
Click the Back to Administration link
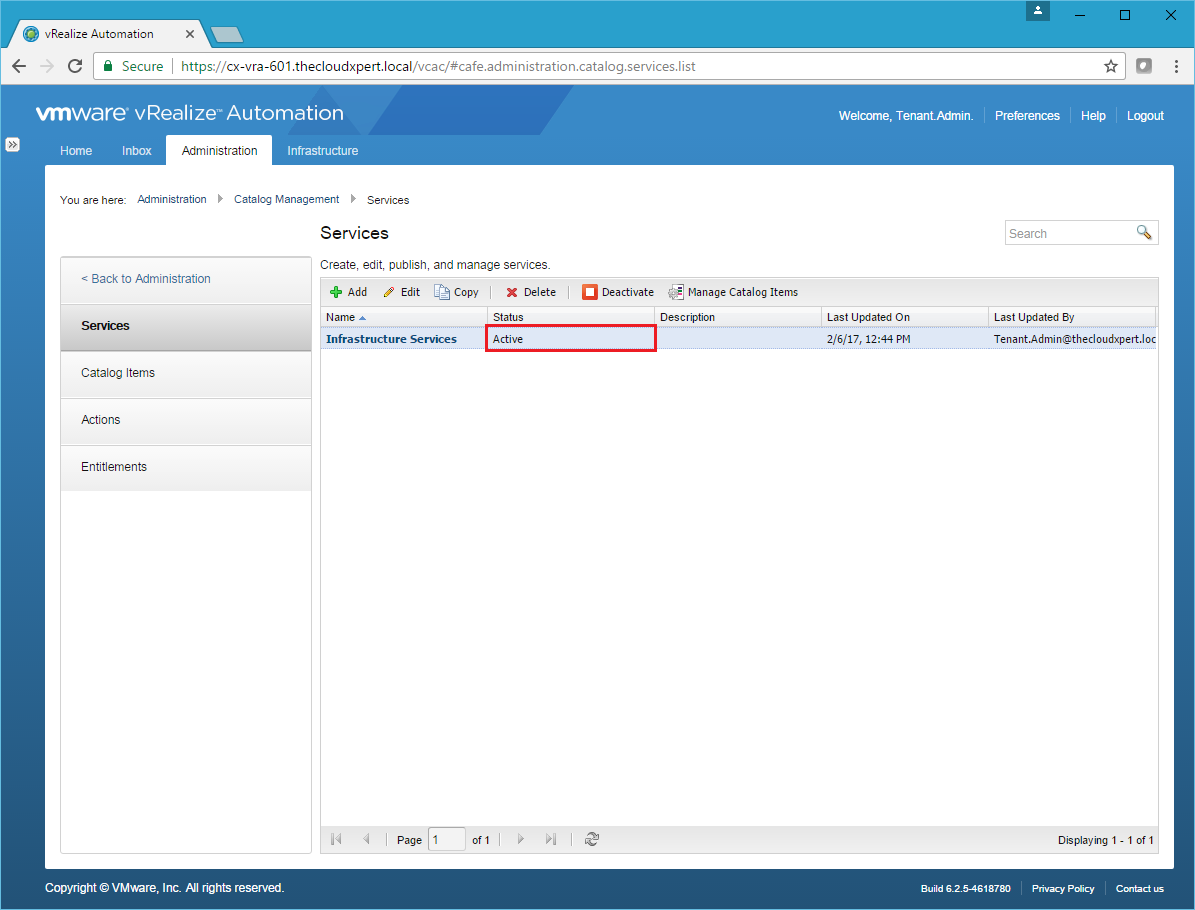coord(146,279)
